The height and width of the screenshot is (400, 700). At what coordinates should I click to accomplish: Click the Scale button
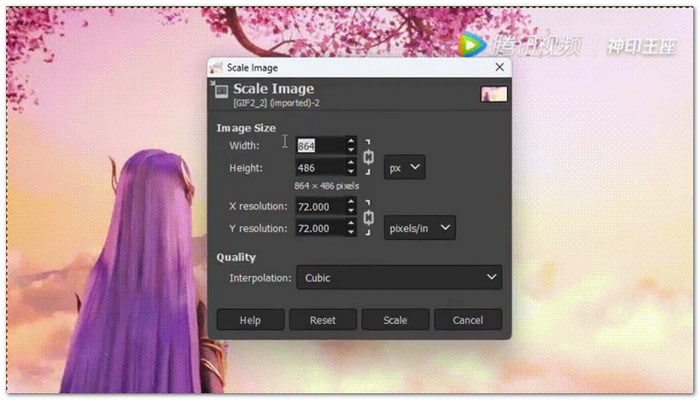pos(395,320)
